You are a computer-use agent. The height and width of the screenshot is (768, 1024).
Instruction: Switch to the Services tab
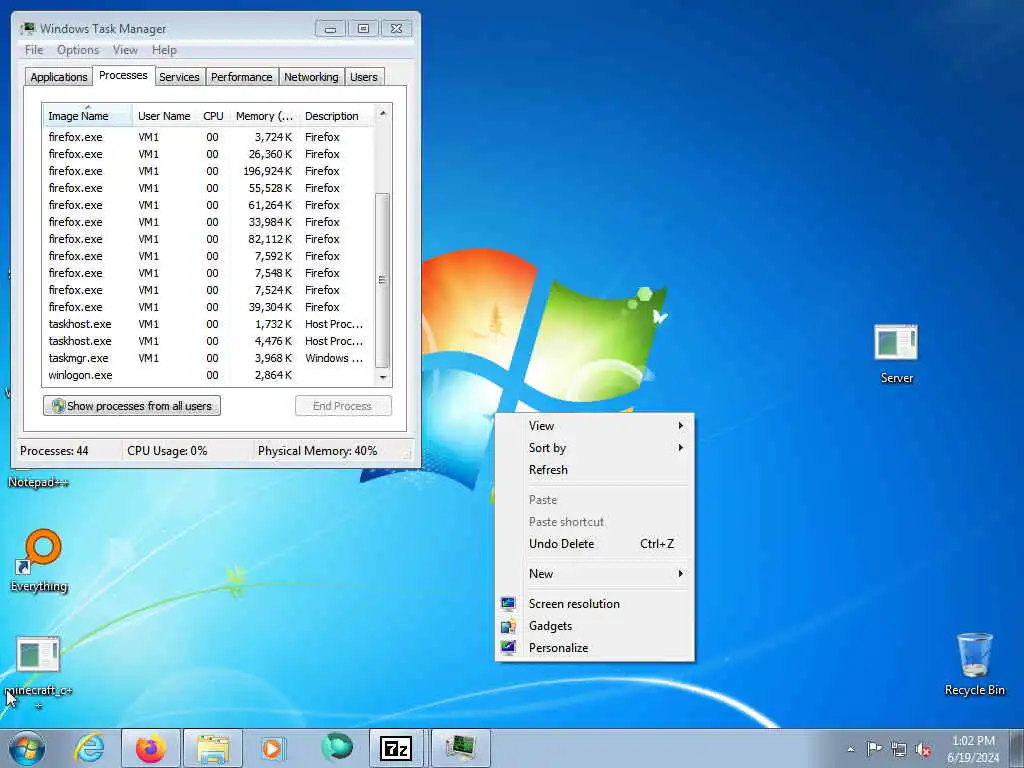[180, 77]
